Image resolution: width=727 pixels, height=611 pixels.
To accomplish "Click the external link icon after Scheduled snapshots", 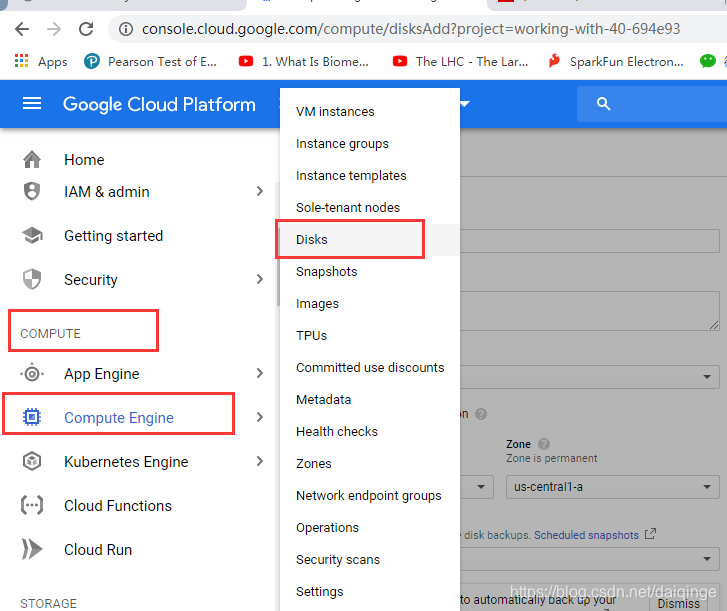I will pyautogui.click(x=650, y=534).
